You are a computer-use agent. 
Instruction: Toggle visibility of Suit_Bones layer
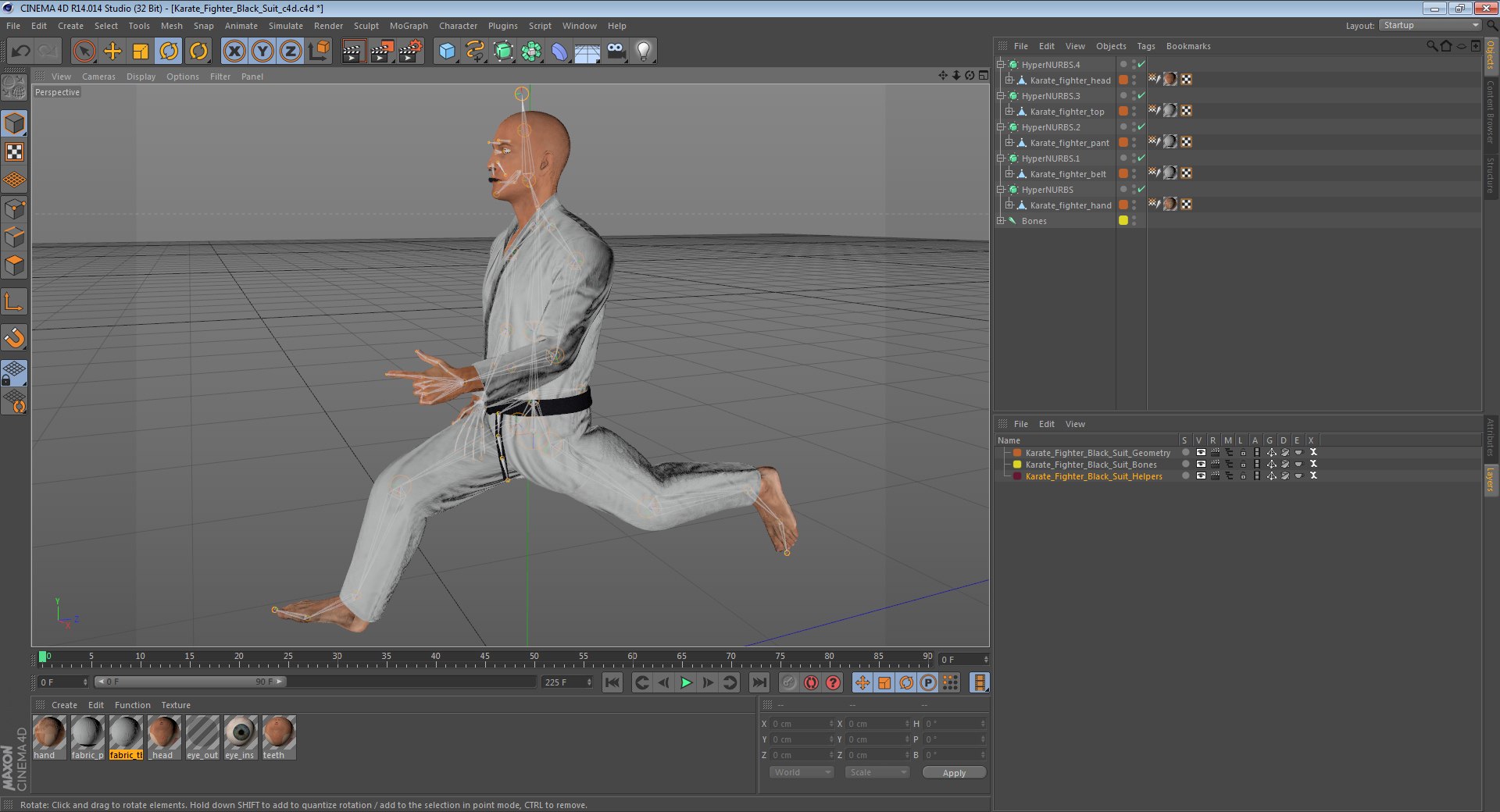tap(1201, 464)
